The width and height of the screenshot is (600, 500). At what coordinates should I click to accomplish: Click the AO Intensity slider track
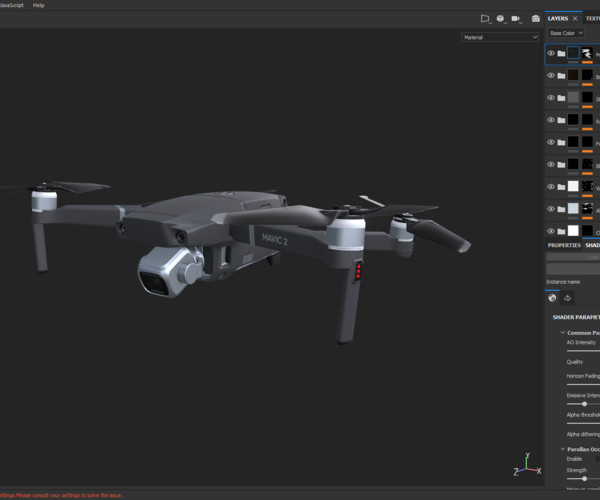pos(583,350)
